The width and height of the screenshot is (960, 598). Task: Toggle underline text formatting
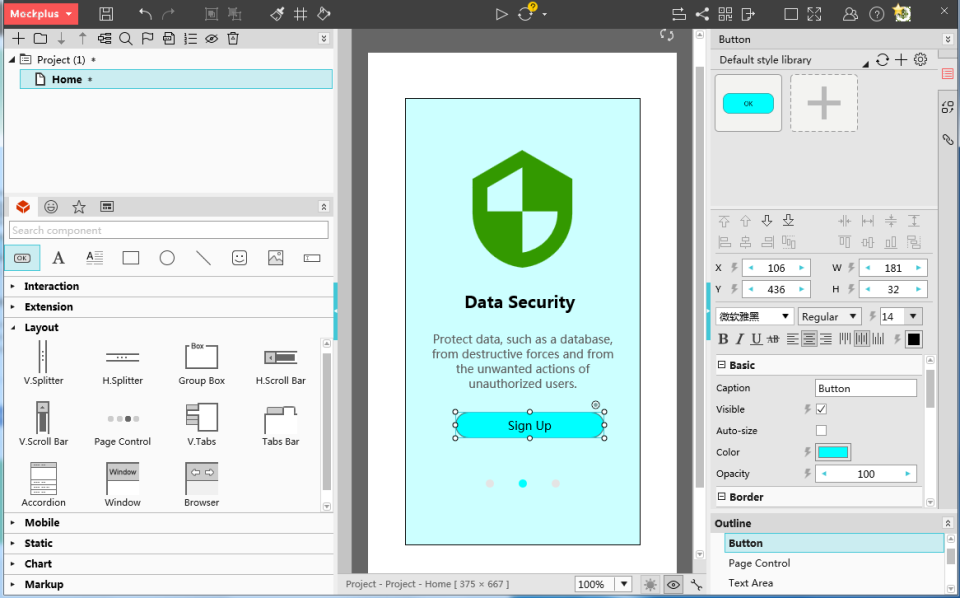pos(756,339)
